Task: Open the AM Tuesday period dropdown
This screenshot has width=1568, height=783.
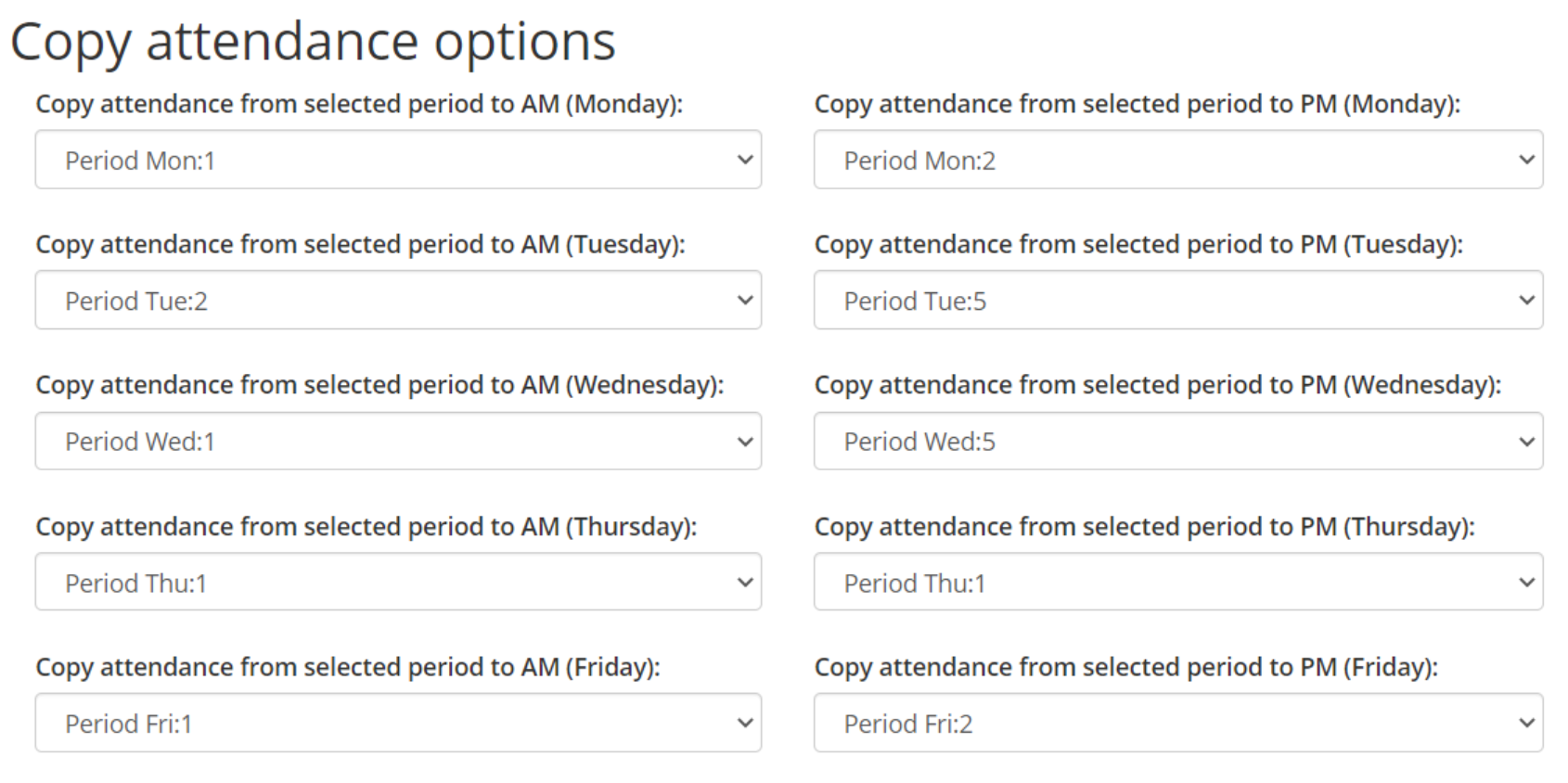Action: [x=397, y=301]
